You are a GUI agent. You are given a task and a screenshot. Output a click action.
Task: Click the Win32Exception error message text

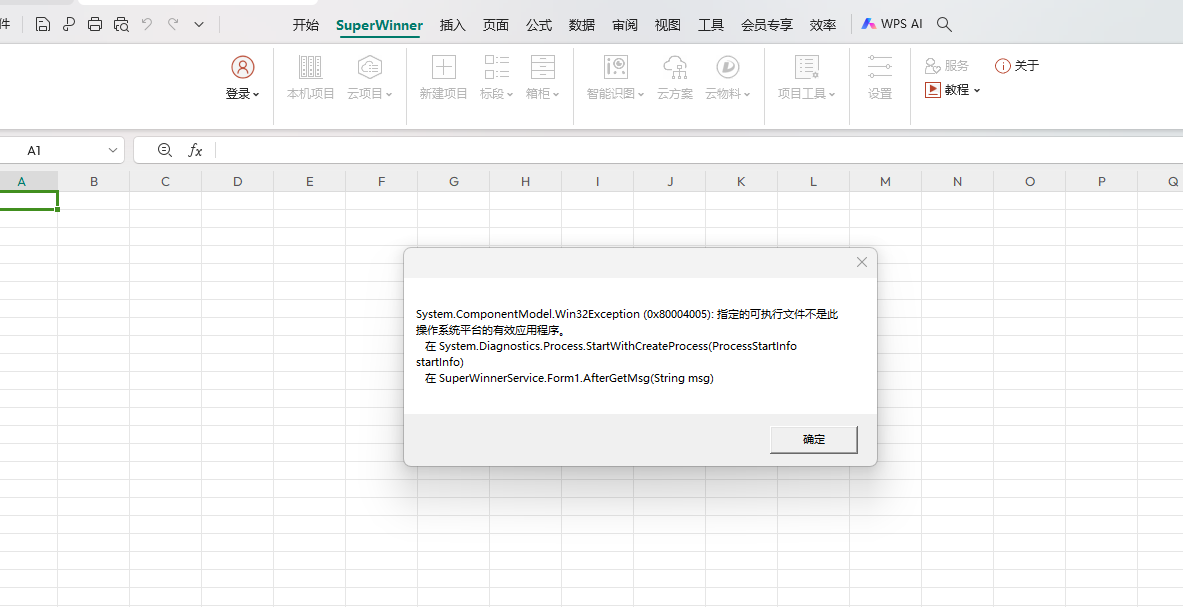[627, 322]
